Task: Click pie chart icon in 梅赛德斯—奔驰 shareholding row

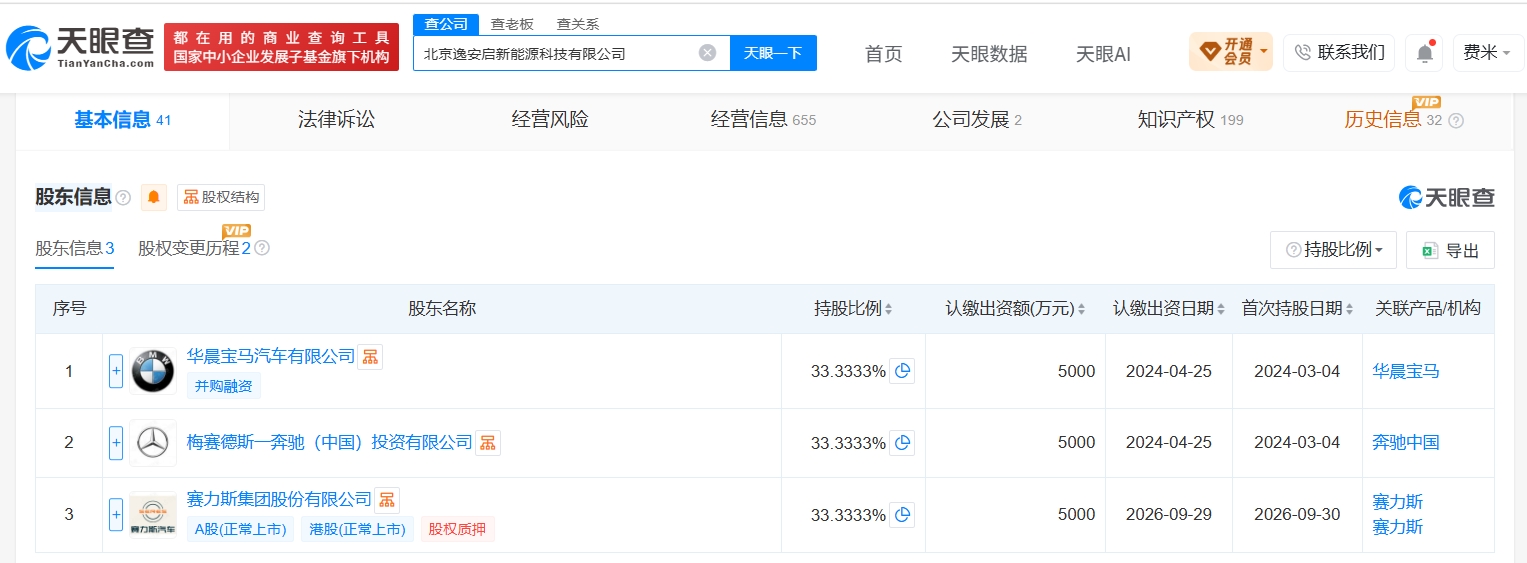Action: tap(902, 442)
